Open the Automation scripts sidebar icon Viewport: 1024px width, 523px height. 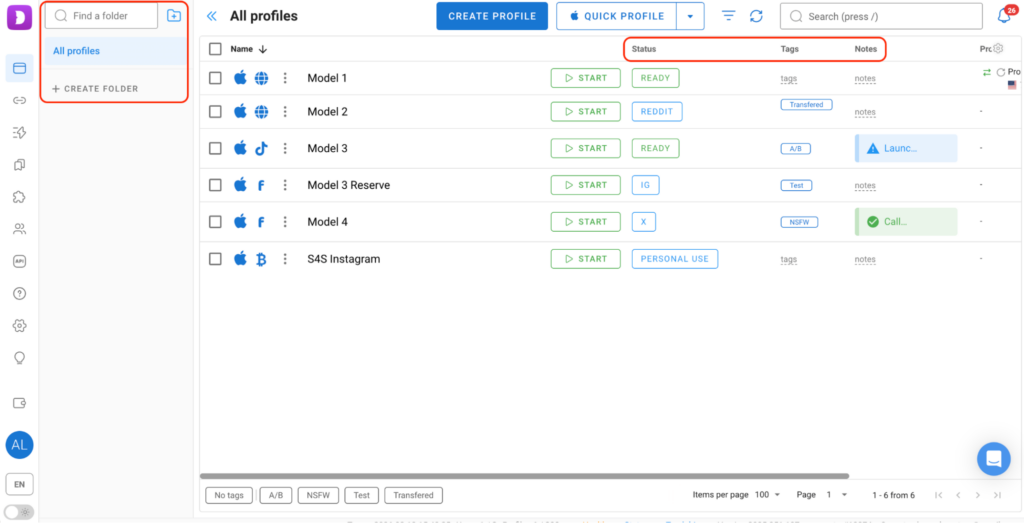pos(19,133)
